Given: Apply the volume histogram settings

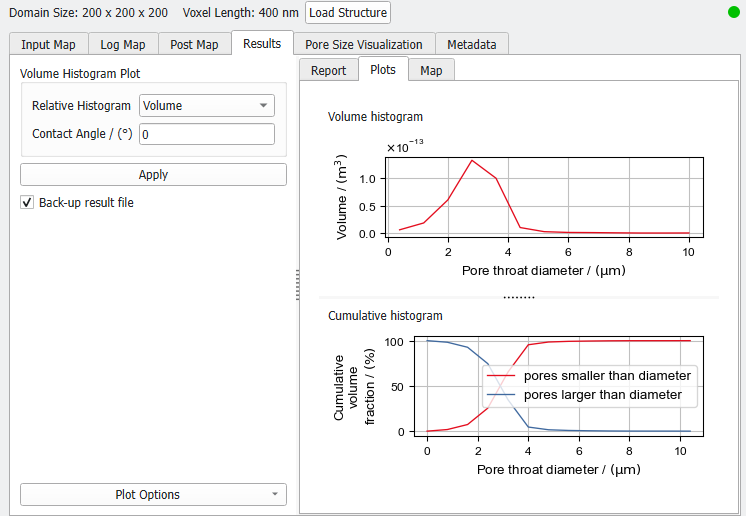Looking at the screenshot, I should pyautogui.click(x=153, y=175).
